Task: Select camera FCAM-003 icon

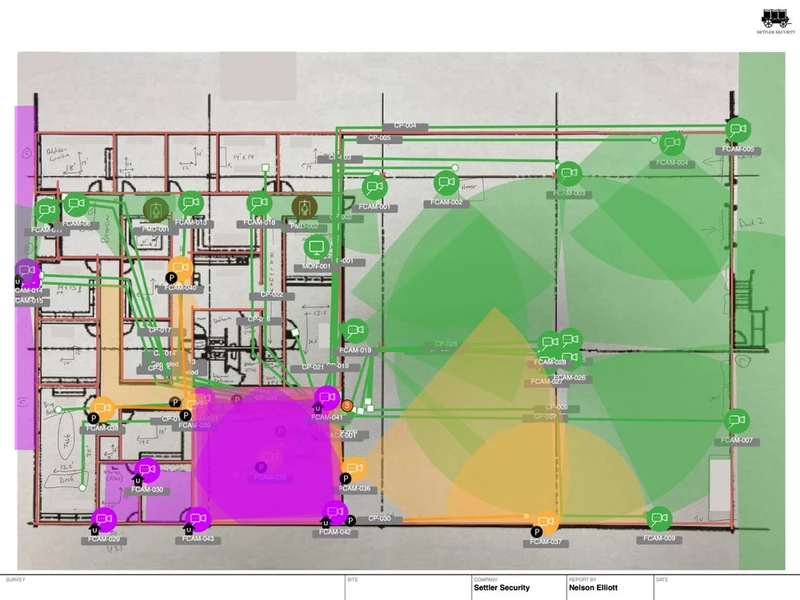Action: click(x=569, y=174)
